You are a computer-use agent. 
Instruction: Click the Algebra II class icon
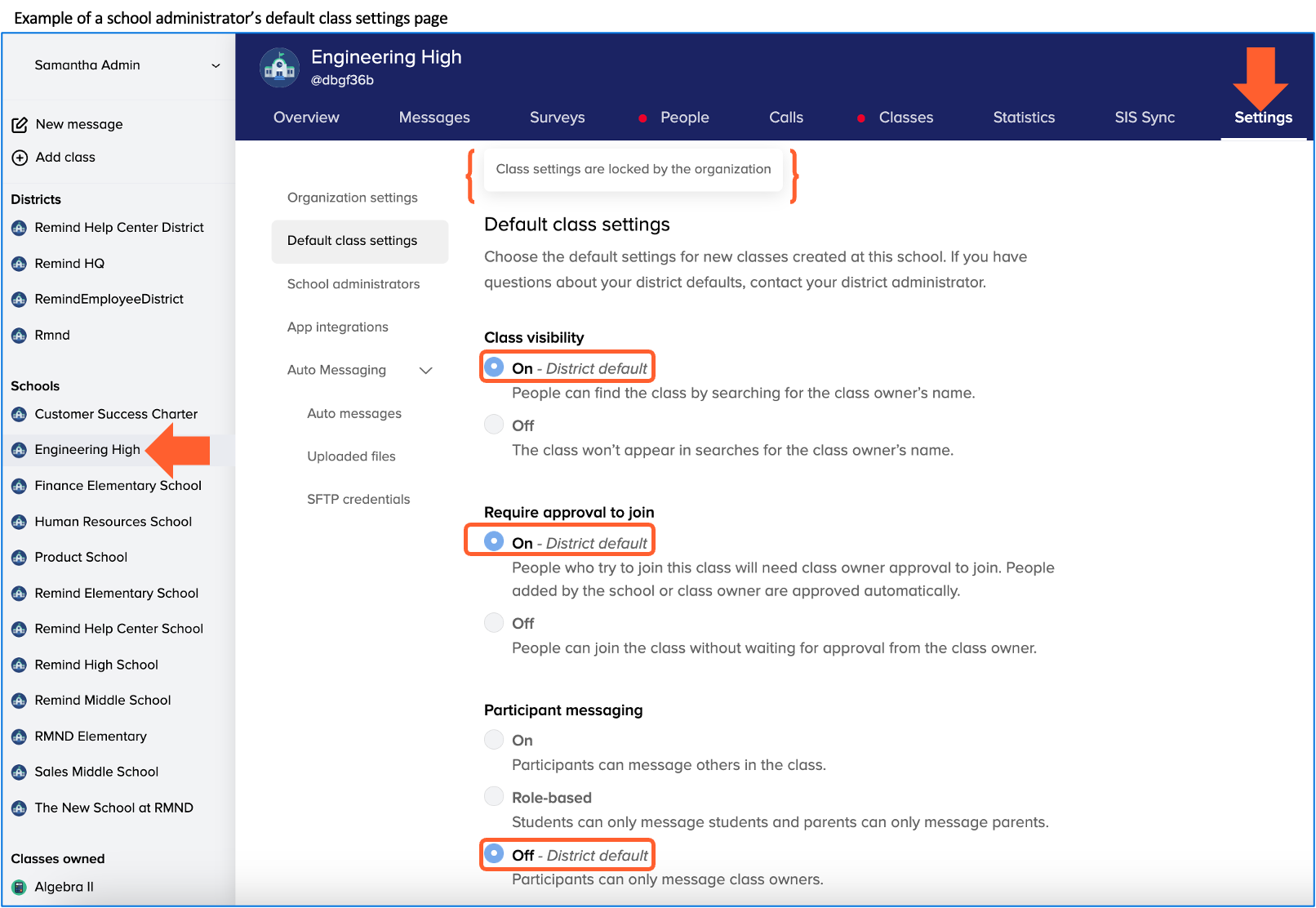(x=20, y=888)
